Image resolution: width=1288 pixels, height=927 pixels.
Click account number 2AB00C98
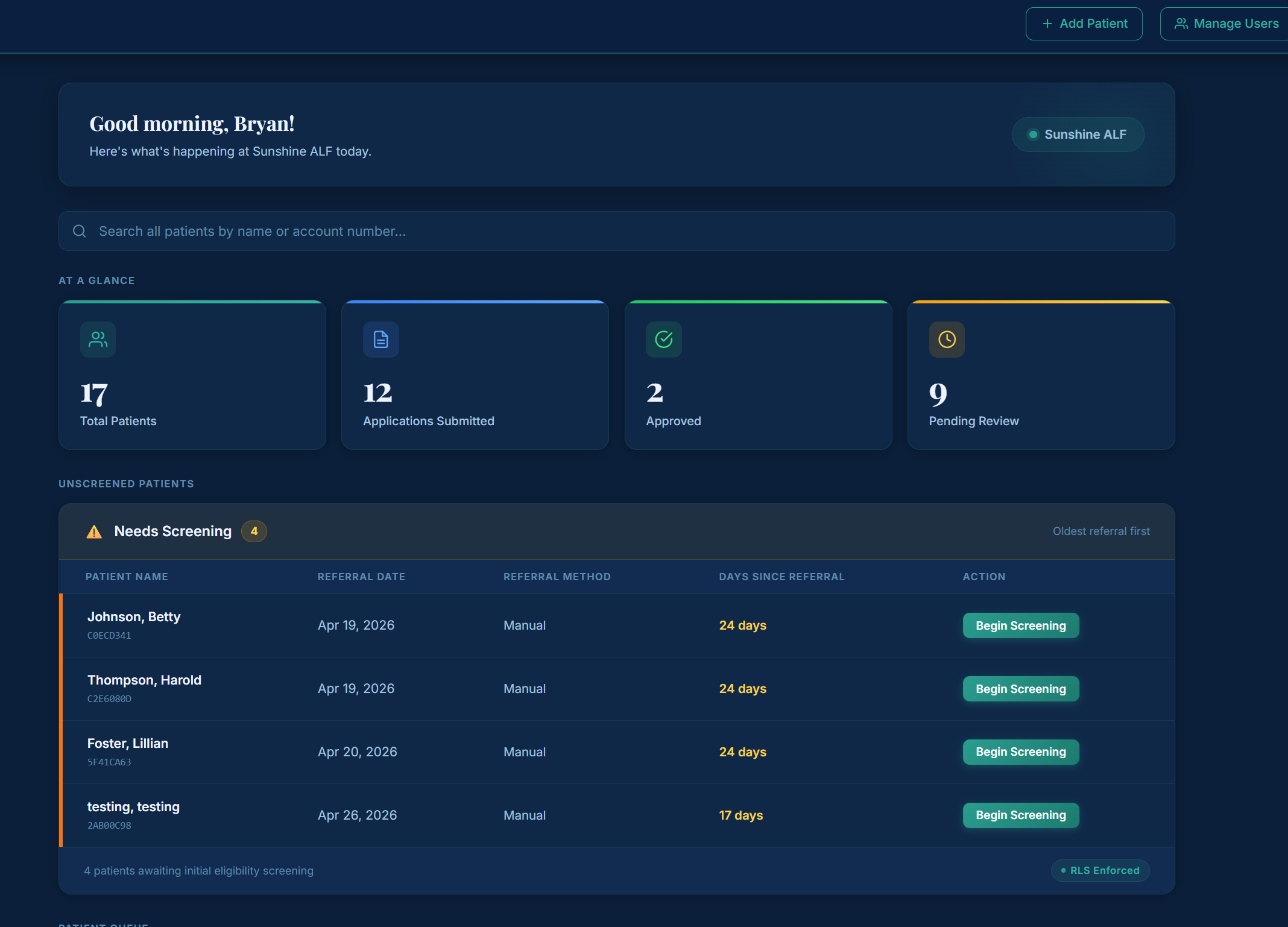click(109, 826)
